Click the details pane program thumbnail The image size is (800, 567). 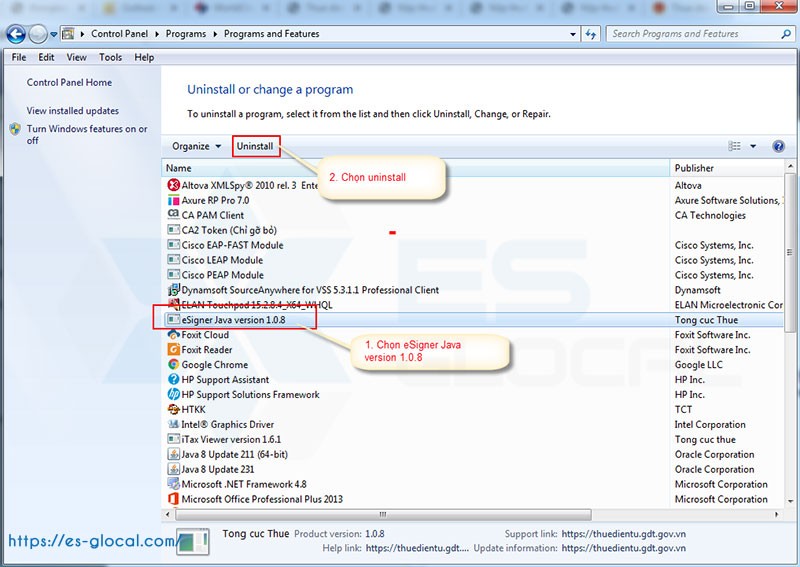(x=193, y=540)
